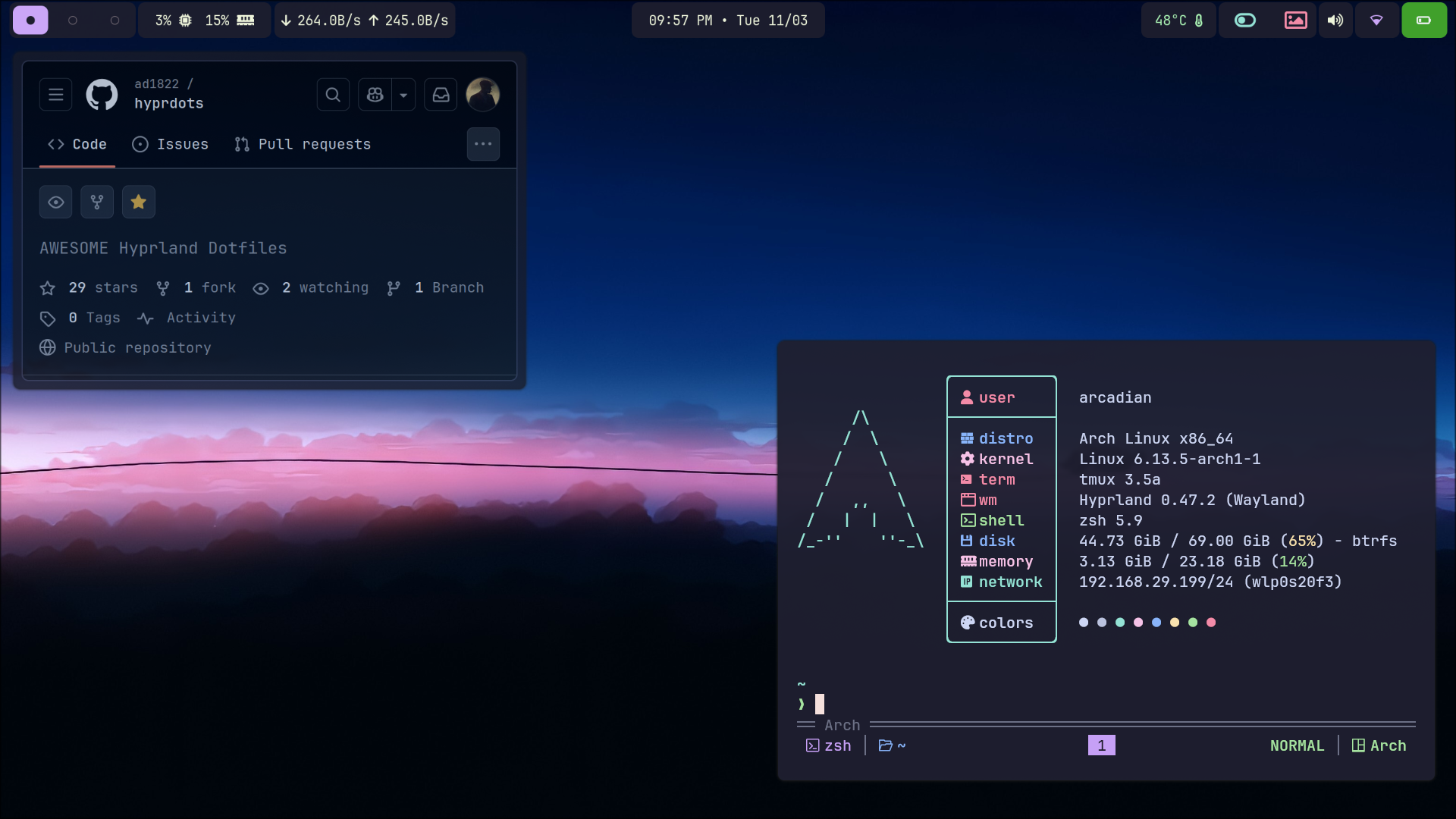Toggle watching with the eye button
Screen dimensions: 1456x819
55,202
